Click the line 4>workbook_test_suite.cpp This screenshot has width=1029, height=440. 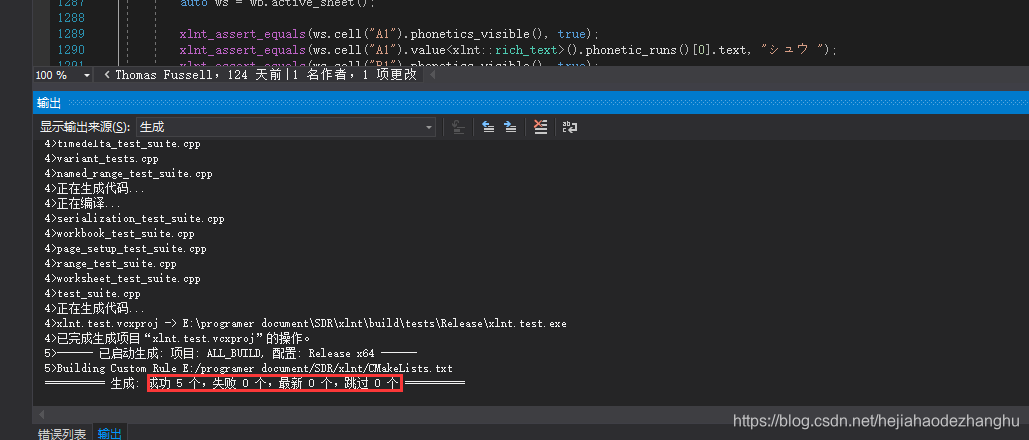tap(119, 234)
